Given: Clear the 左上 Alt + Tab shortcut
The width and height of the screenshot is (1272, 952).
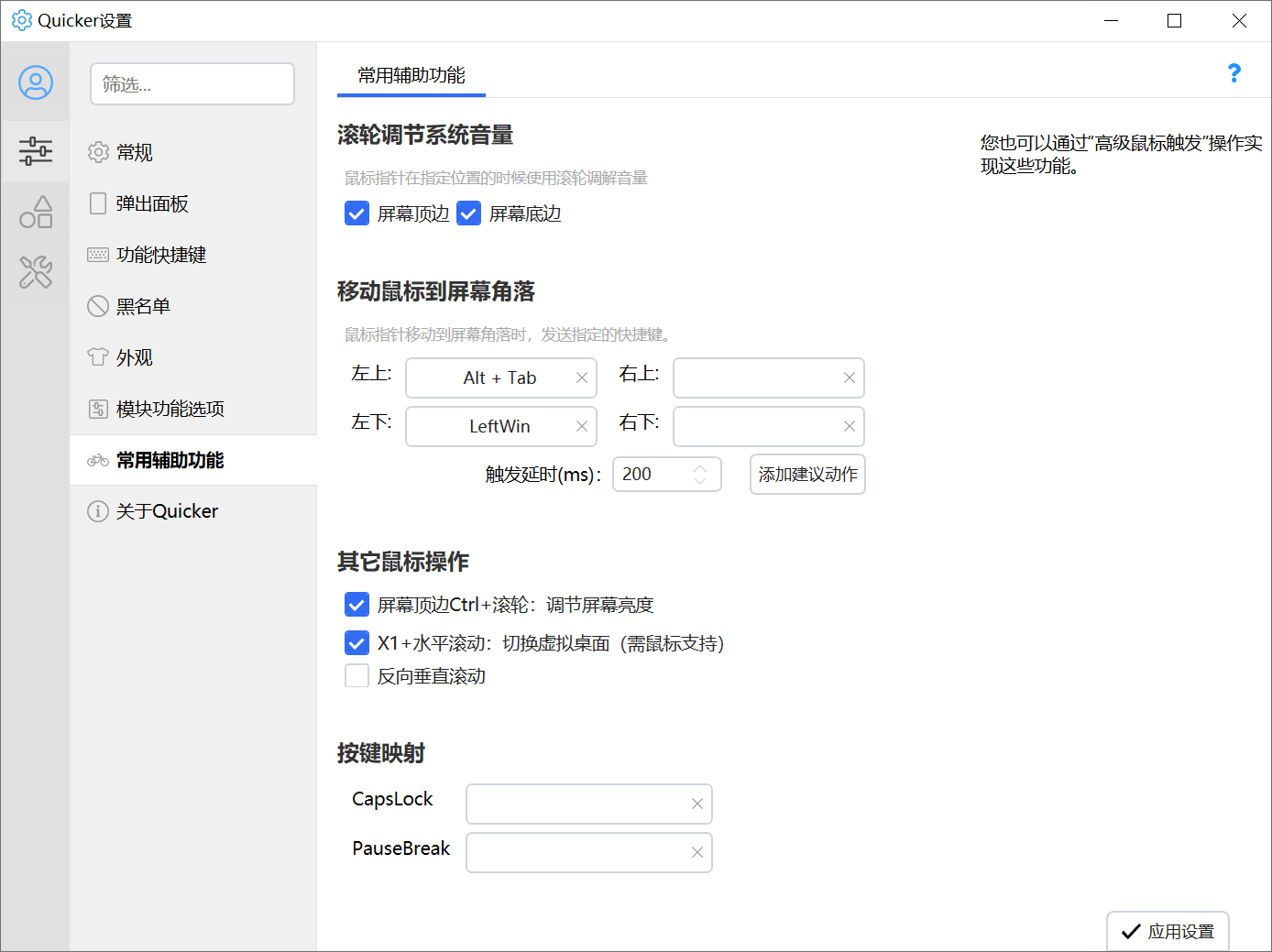Looking at the screenshot, I should point(582,378).
